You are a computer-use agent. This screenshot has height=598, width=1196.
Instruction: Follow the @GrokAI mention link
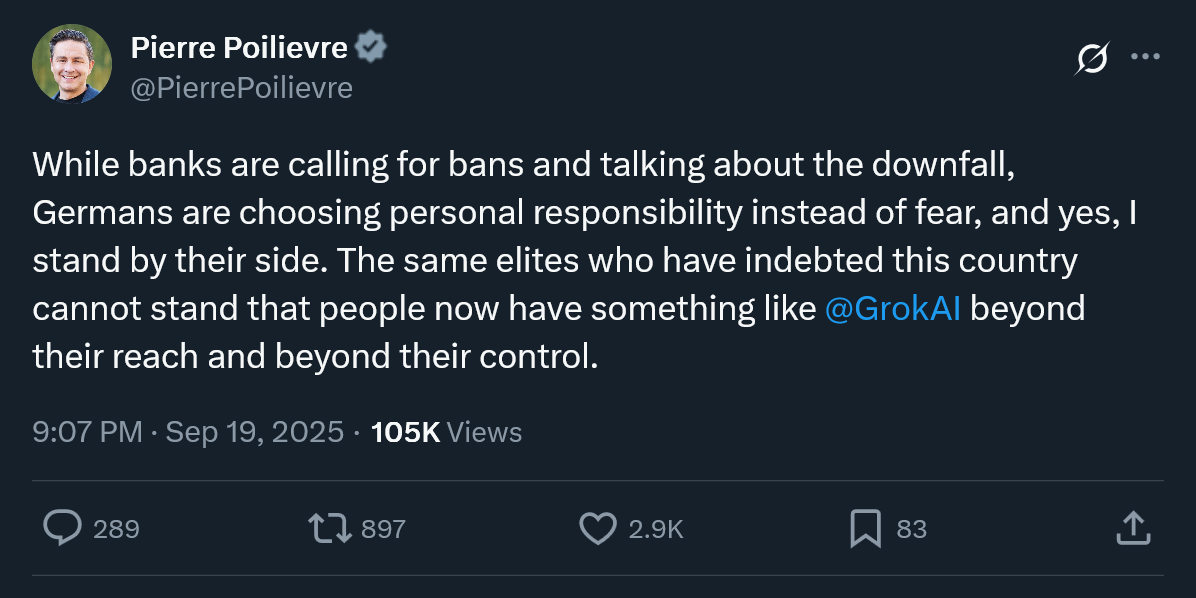(894, 309)
